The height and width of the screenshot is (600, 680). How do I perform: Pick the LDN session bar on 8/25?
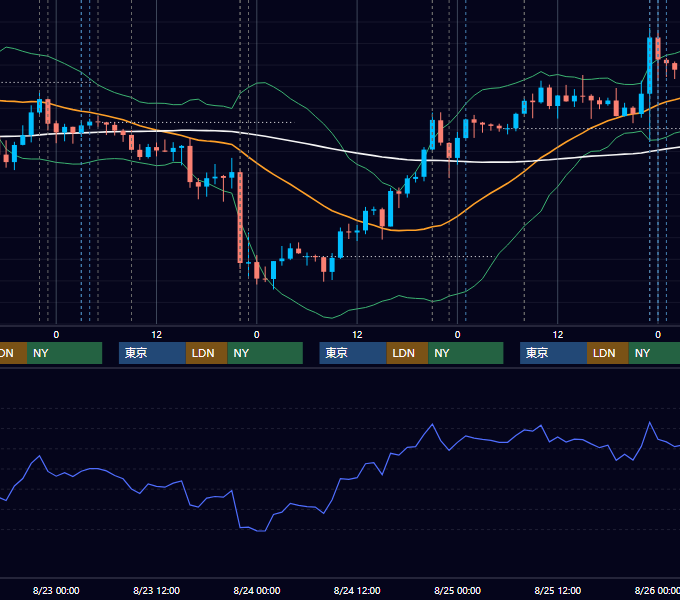[608, 353]
